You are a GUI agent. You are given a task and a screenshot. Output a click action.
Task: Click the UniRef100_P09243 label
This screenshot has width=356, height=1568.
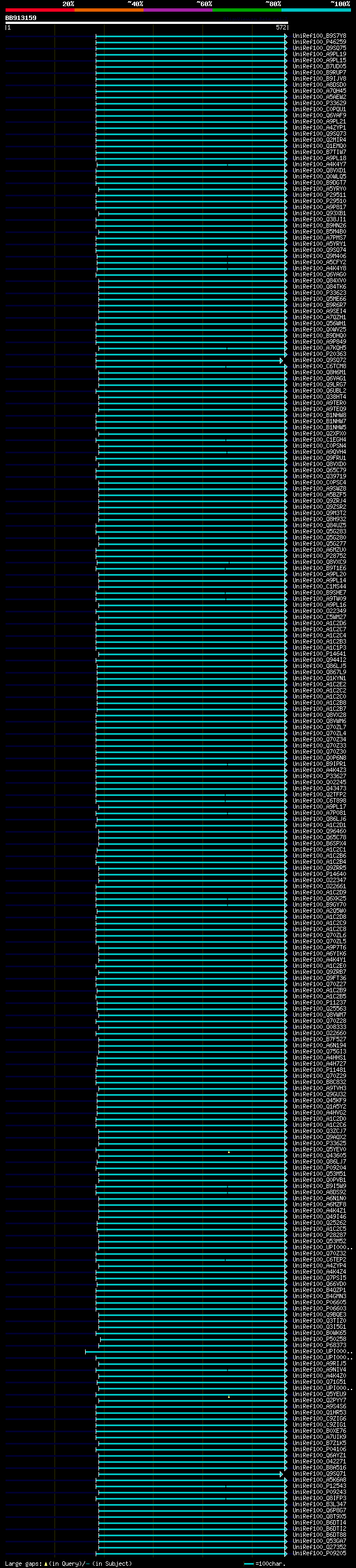pos(319,1492)
